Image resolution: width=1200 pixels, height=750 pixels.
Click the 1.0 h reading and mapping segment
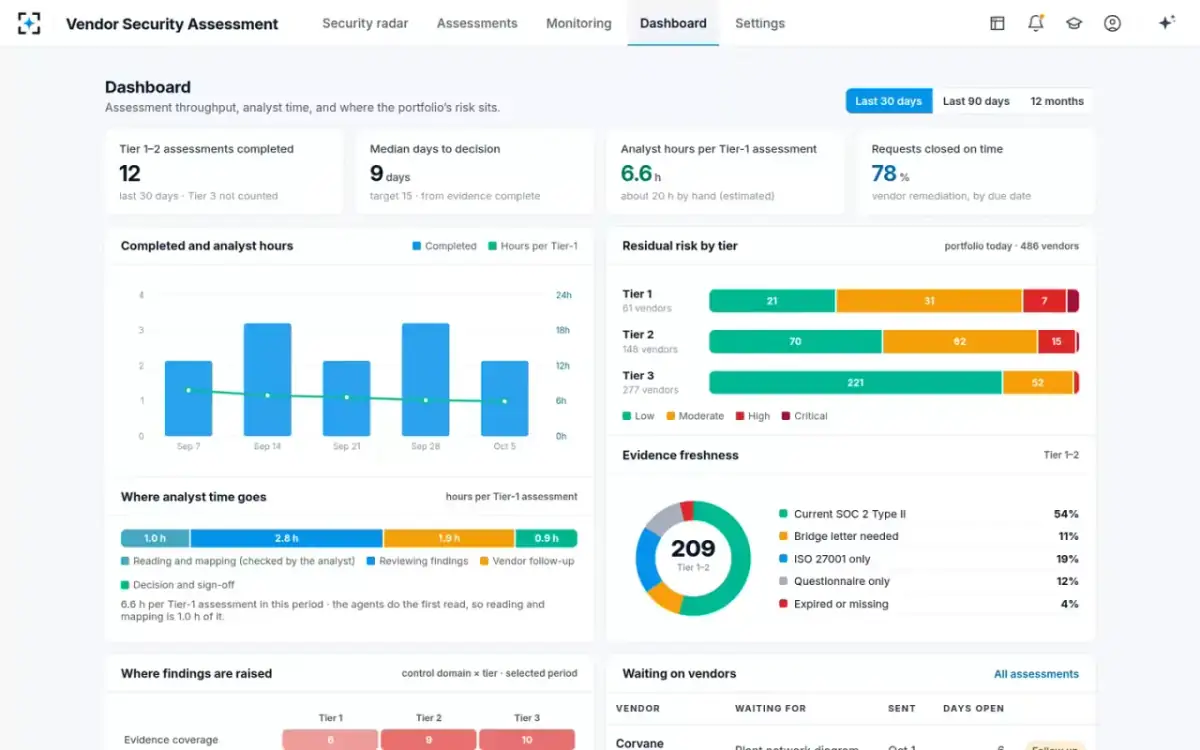[155, 538]
